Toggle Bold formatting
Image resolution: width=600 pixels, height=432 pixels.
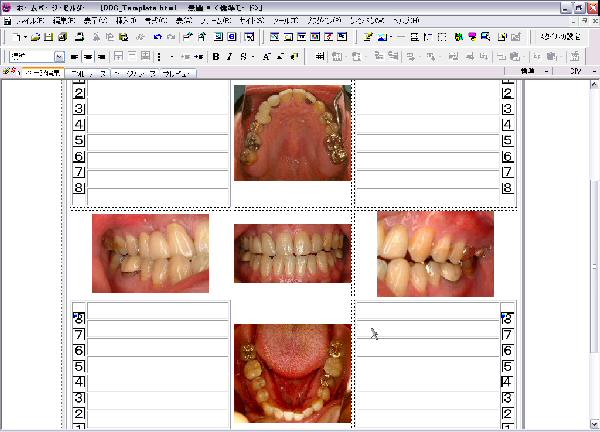[x=216, y=57]
